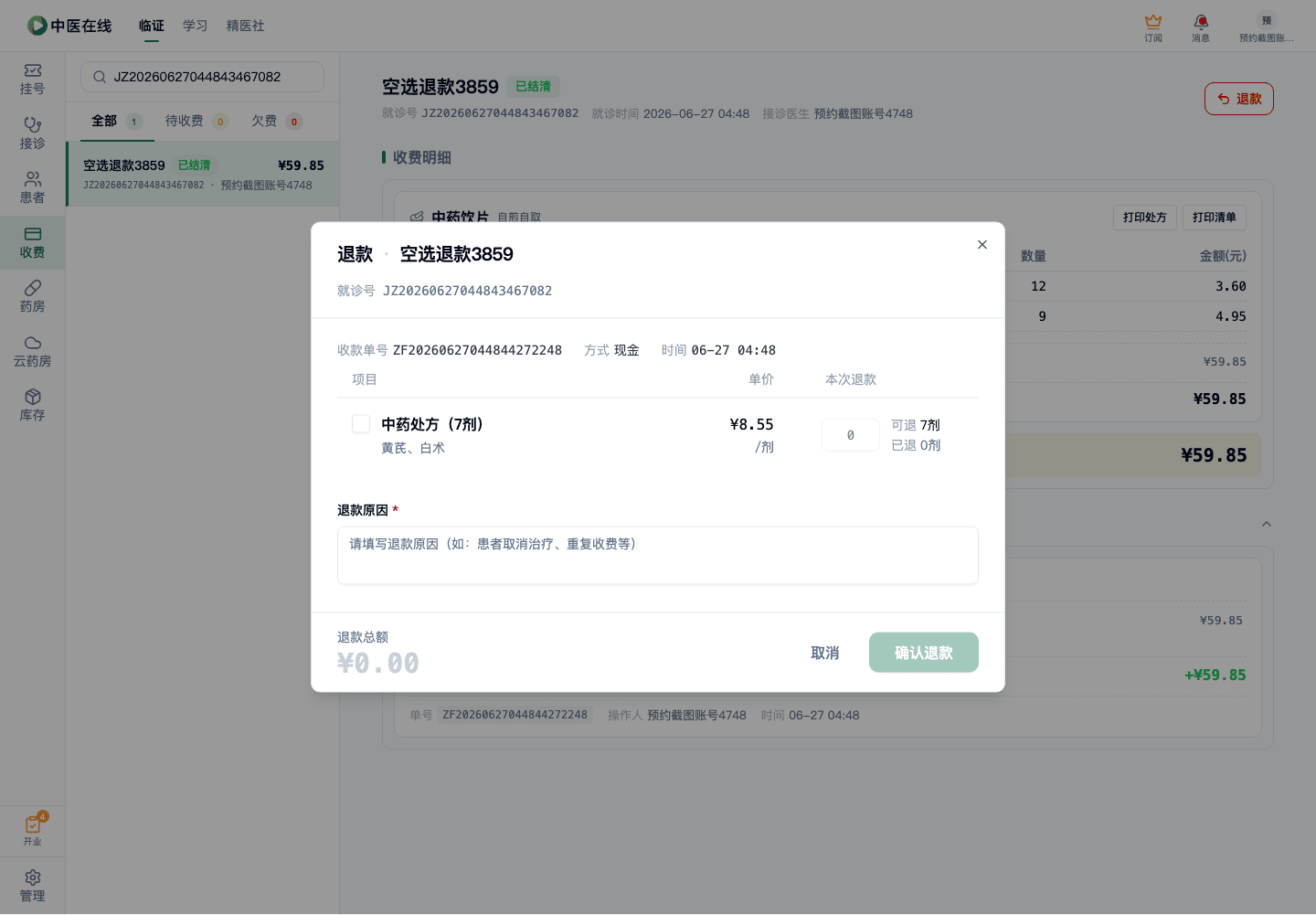Click the +¥59.85 green amount

click(x=1215, y=675)
